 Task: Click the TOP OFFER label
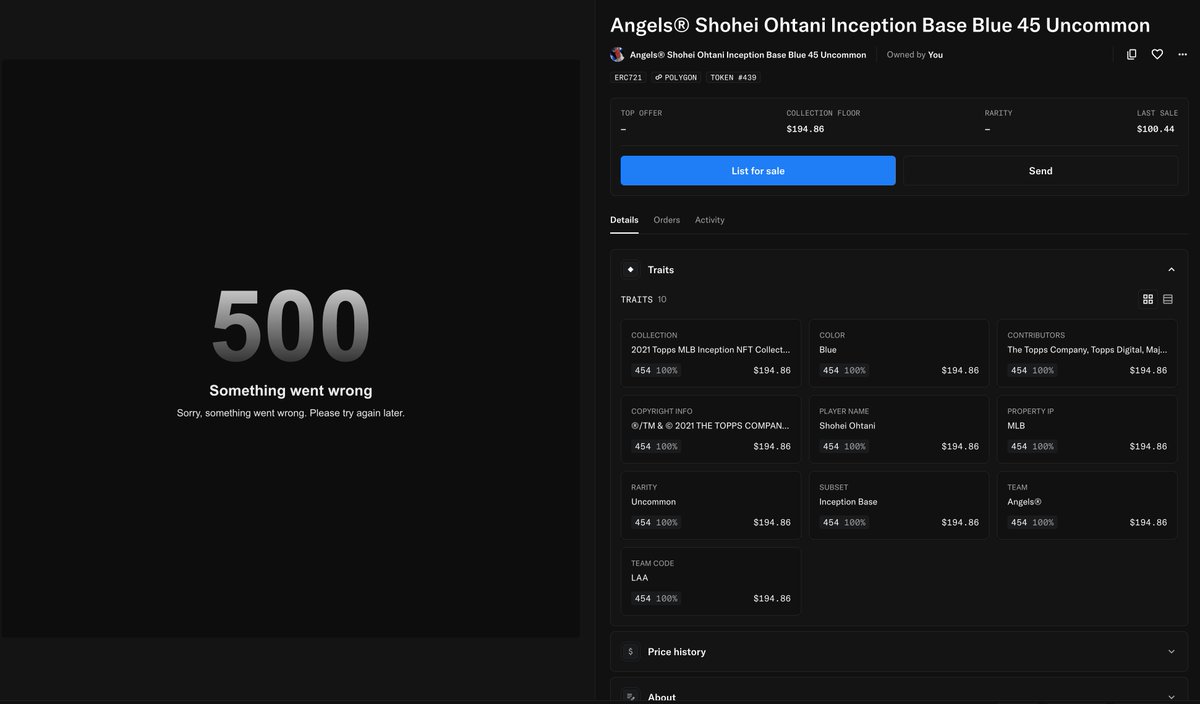[x=641, y=113]
